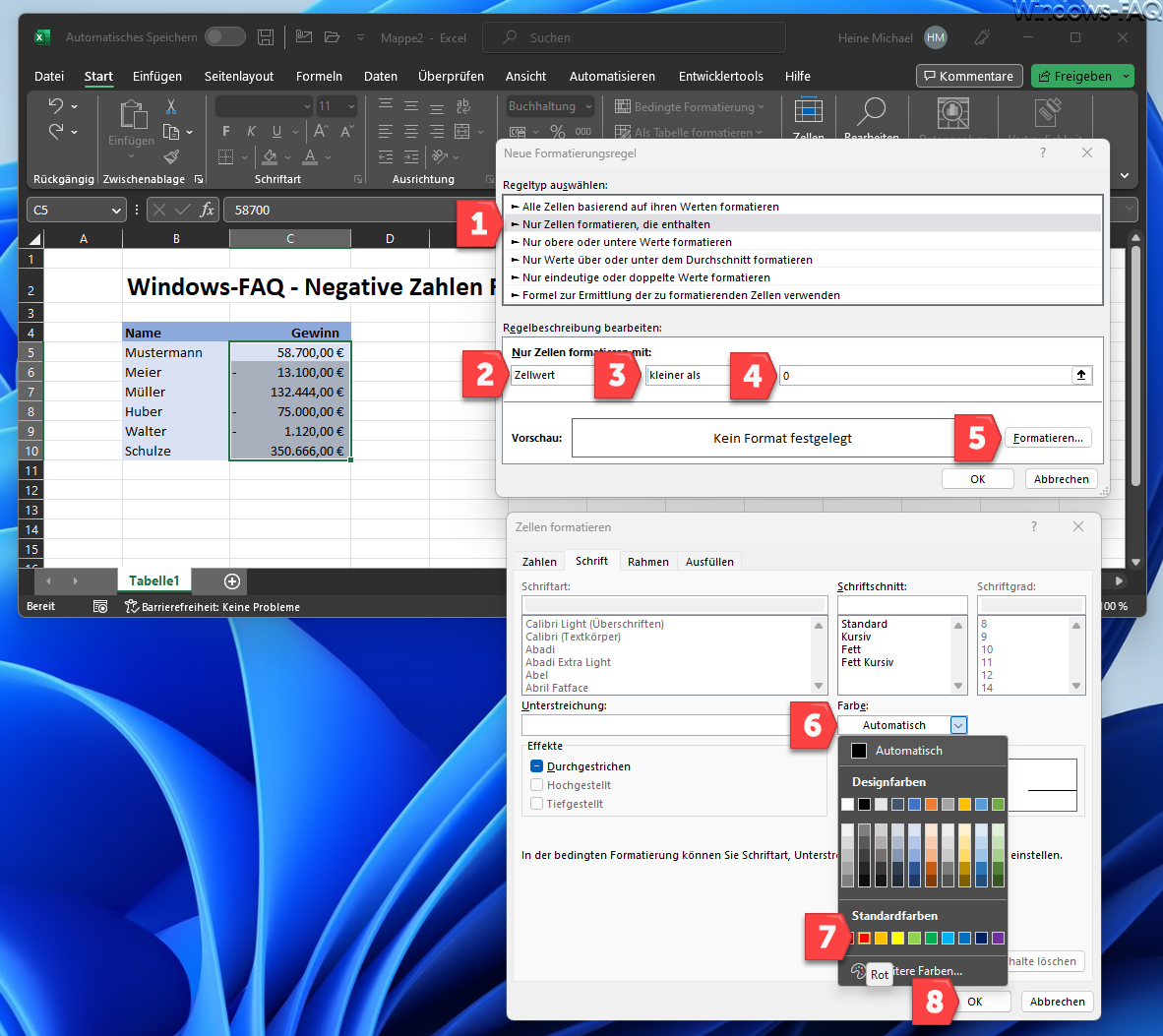Click the Formatieren... button

1048,438
